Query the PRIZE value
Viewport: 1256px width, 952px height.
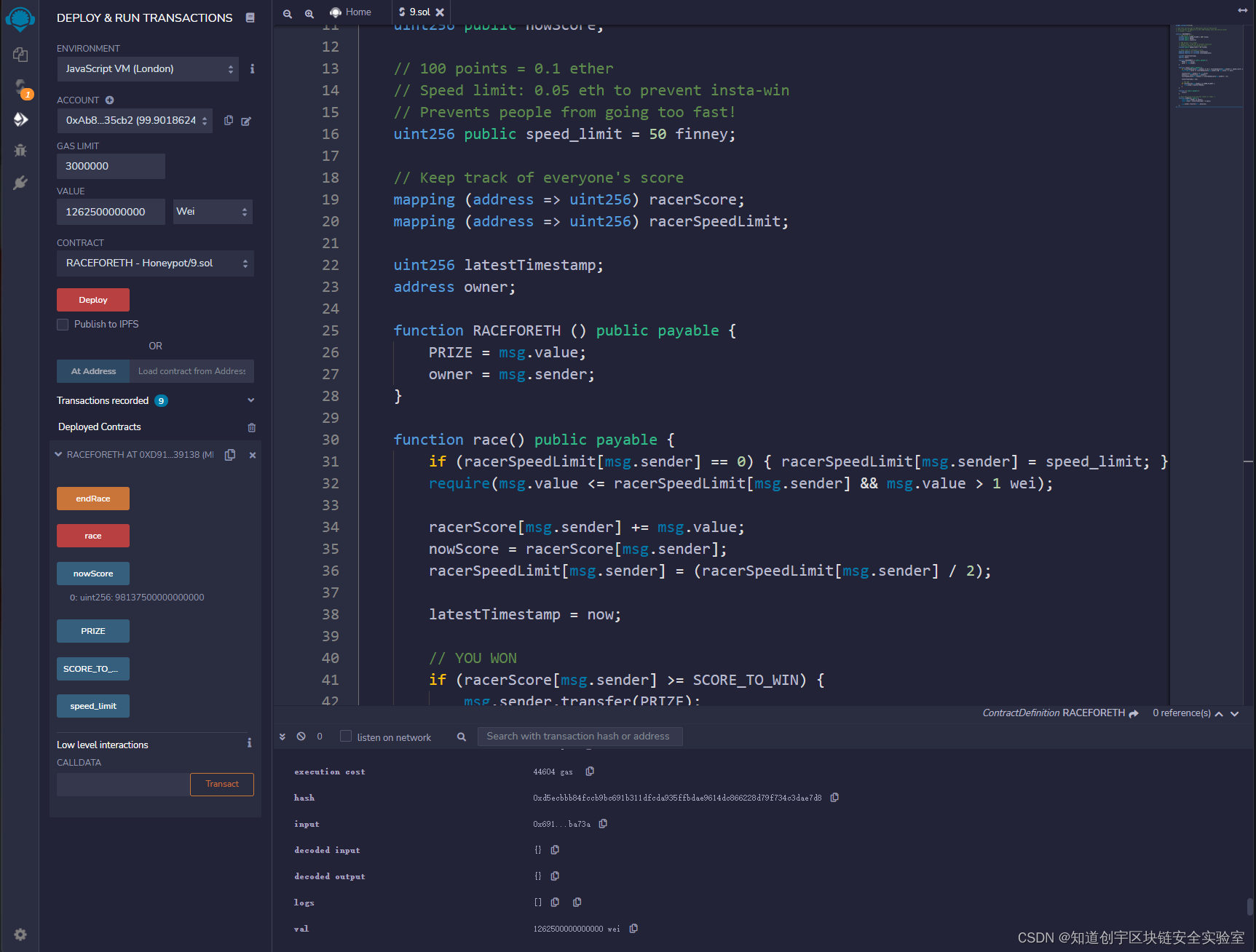pyautogui.click(x=93, y=631)
